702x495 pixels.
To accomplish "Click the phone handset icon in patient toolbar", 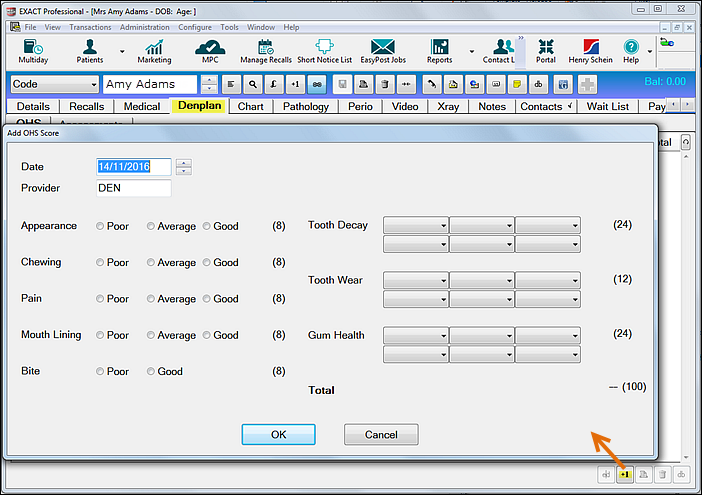I will 432,84.
